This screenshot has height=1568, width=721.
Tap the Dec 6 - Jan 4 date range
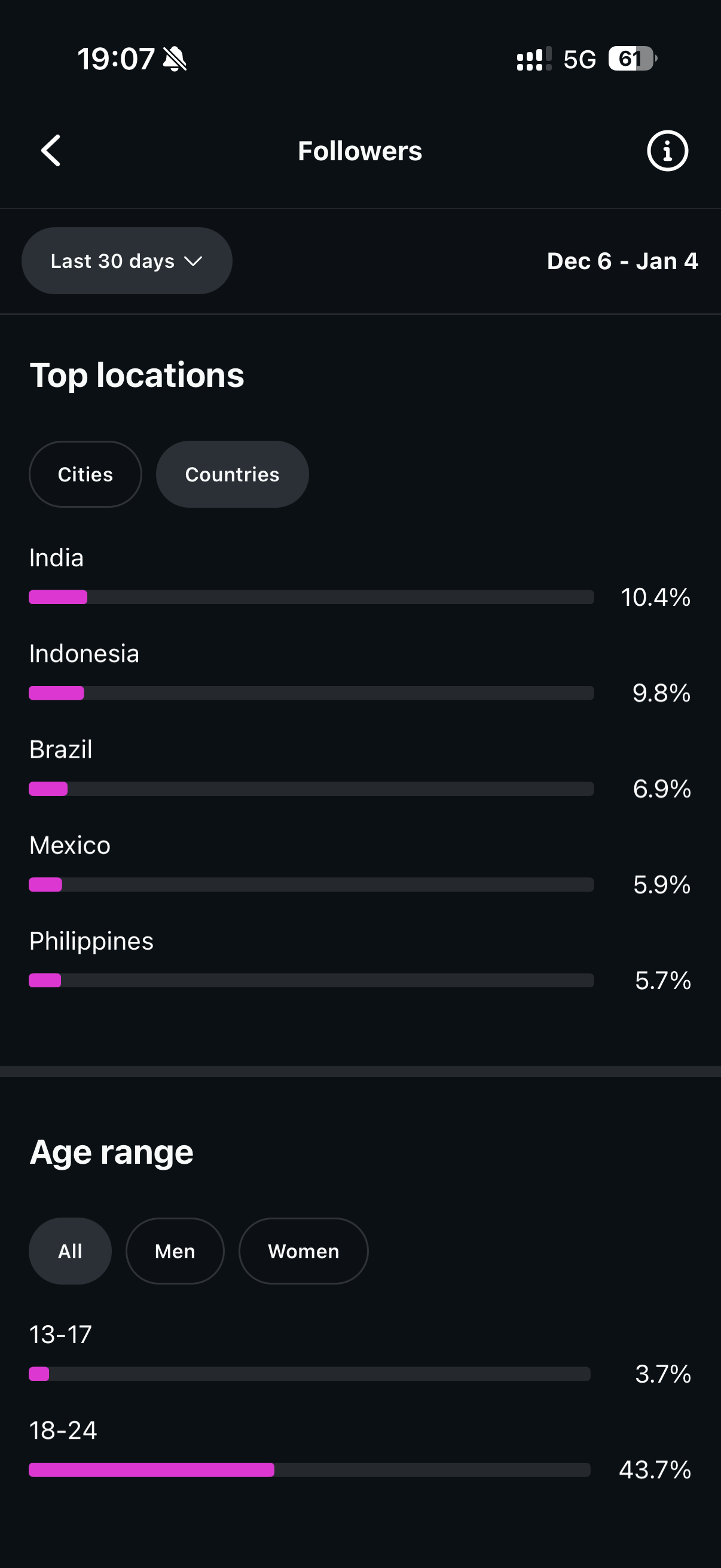pyautogui.click(x=622, y=261)
